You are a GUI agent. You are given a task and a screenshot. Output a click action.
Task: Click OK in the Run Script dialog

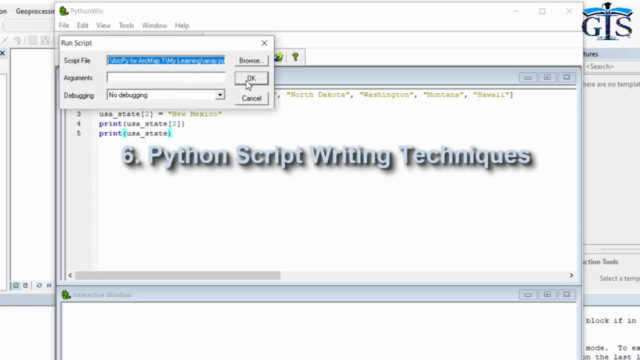coord(251,78)
